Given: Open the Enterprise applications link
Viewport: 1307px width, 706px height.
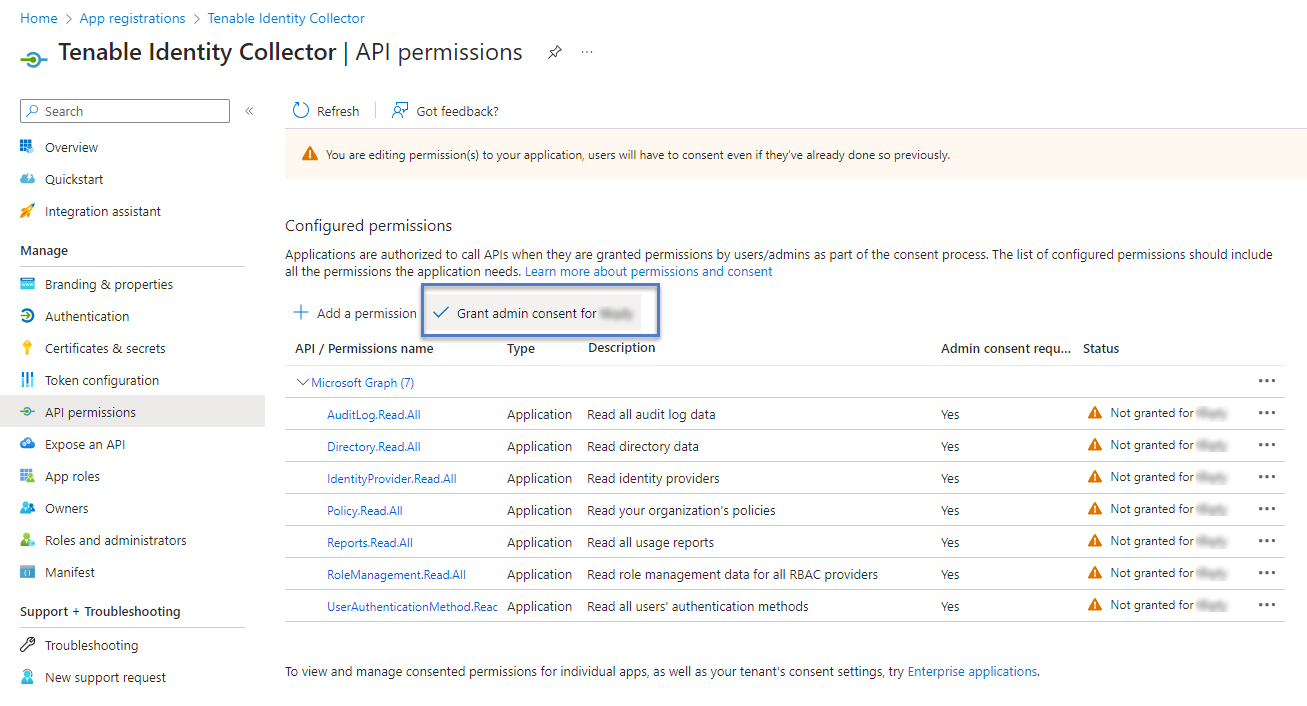Looking at the screenshot, I should 972,671.
